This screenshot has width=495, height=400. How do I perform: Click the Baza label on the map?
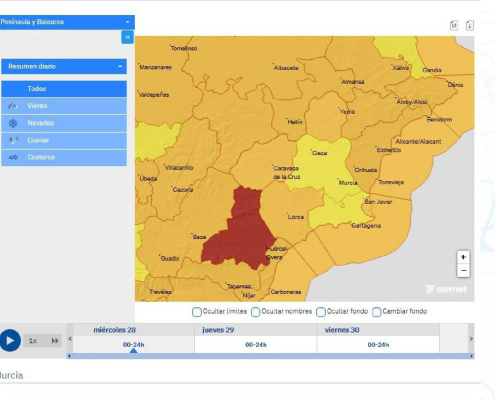coord(199,237)
